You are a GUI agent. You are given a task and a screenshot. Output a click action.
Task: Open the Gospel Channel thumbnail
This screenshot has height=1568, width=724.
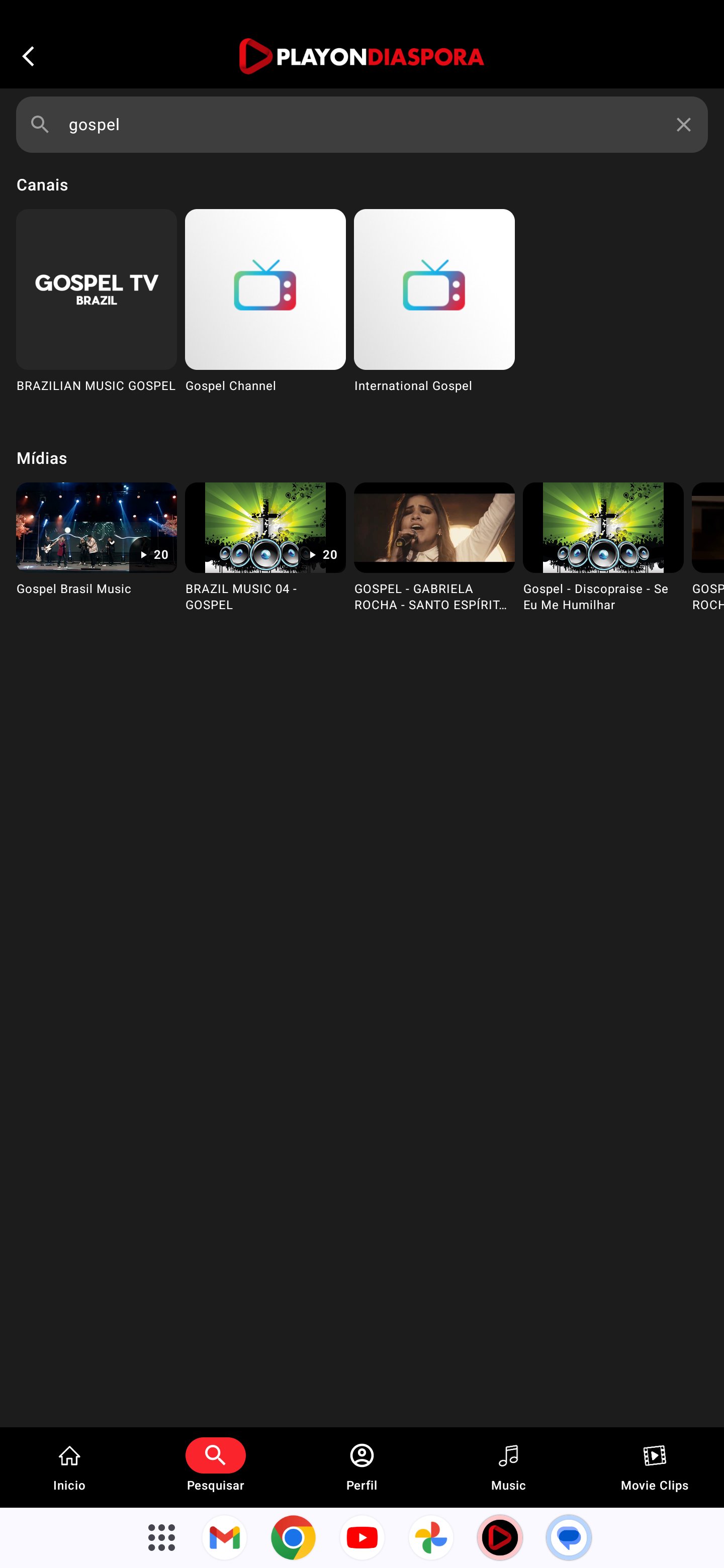tap(265, 289)
